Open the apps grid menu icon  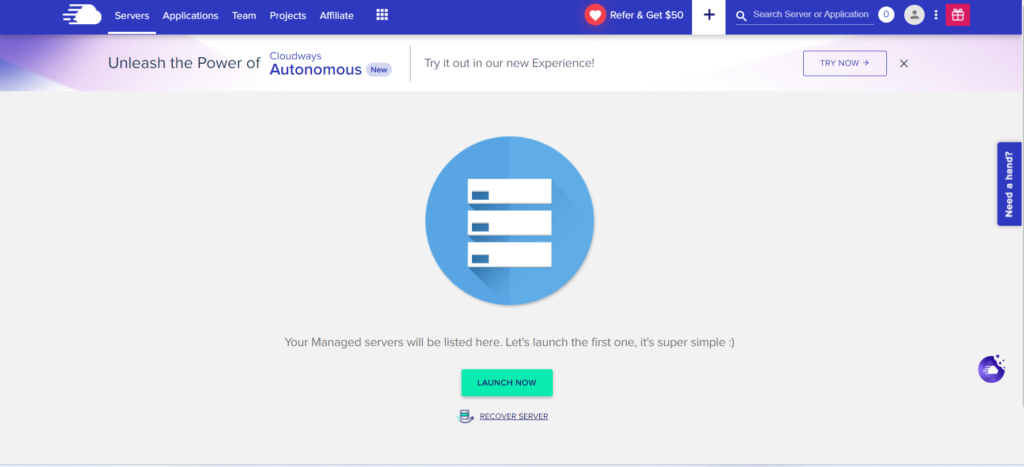[382, 15]
